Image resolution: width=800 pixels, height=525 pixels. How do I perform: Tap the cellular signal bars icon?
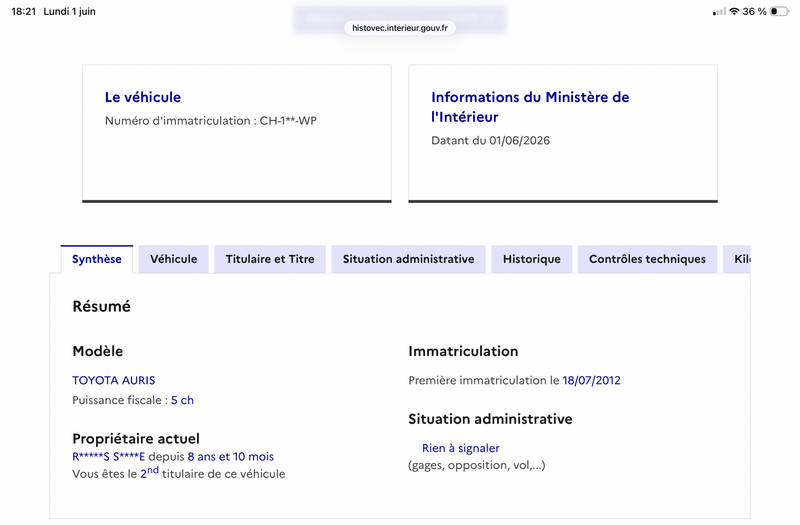pos(719,11)
